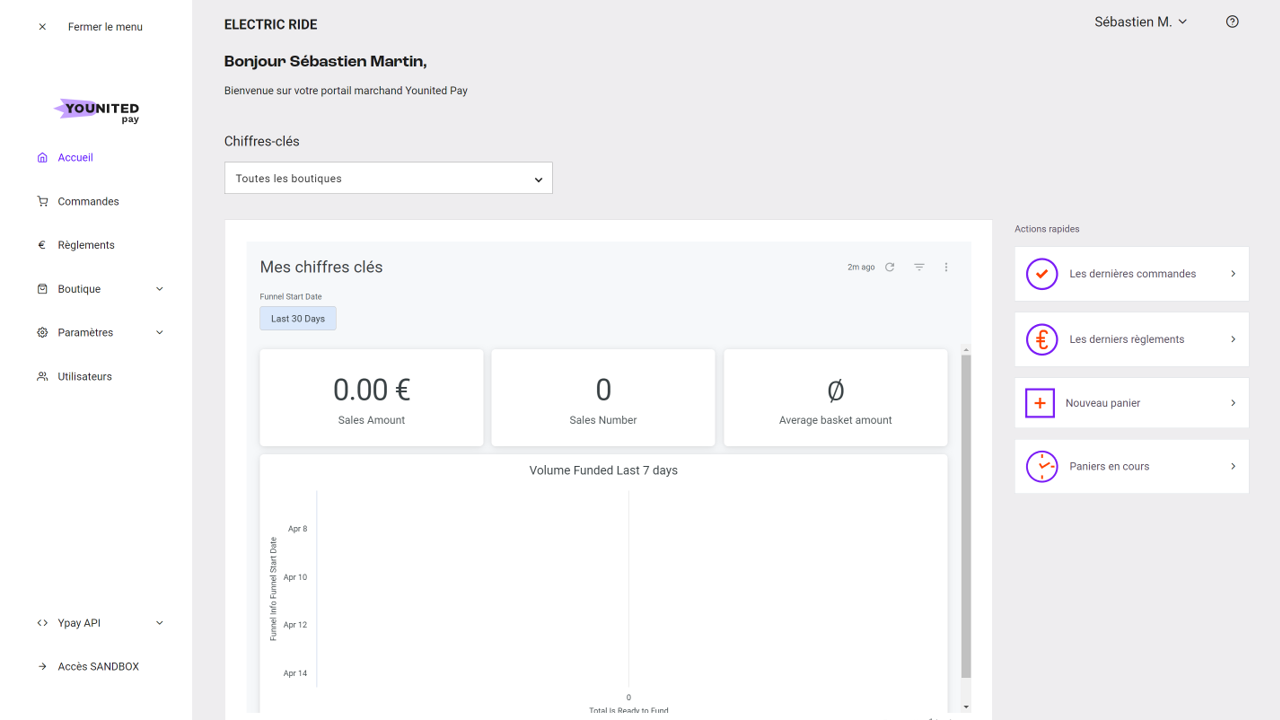Open Toutes les boutiques dropdown

tap(388, 178)
